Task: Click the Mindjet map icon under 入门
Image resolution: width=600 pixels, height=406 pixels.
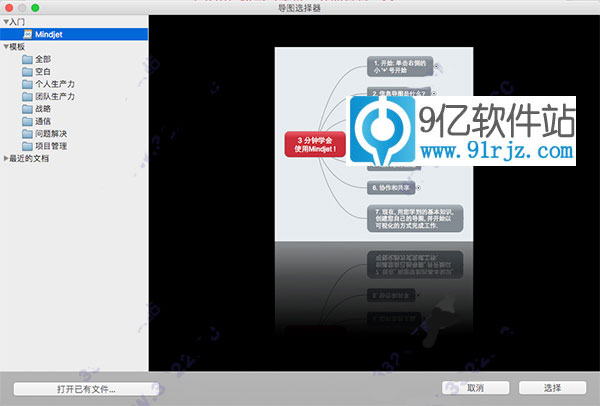Action: pyautogui.click(x=26, y=34)
